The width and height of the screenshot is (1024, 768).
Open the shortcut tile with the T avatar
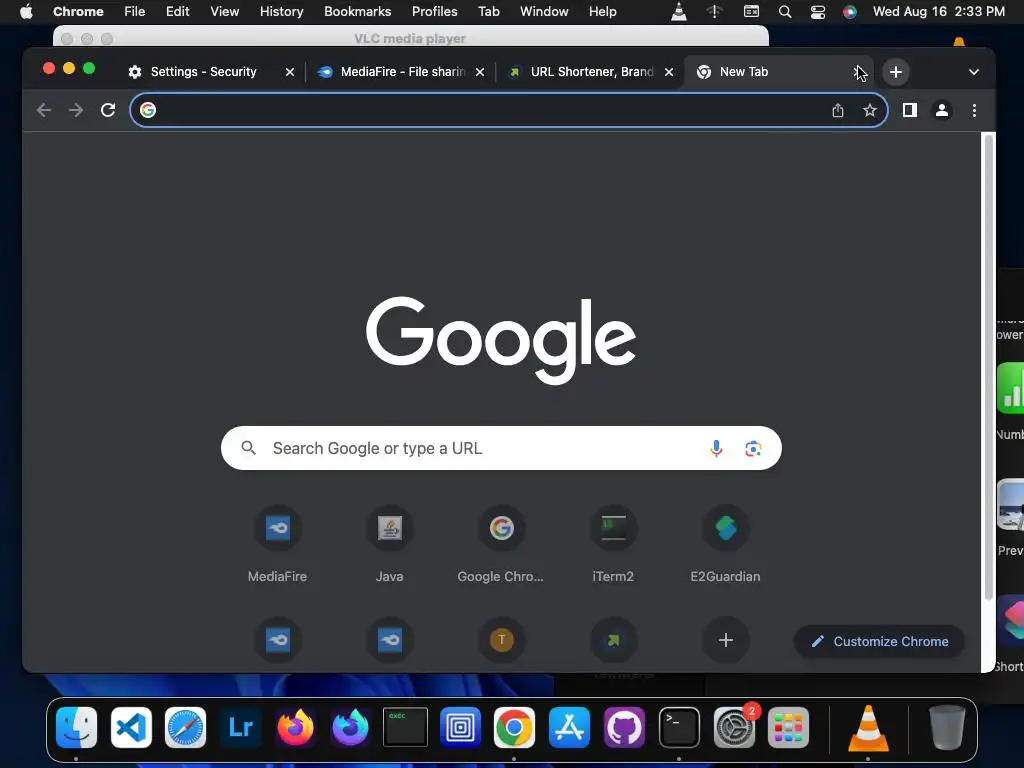(502, 639)
